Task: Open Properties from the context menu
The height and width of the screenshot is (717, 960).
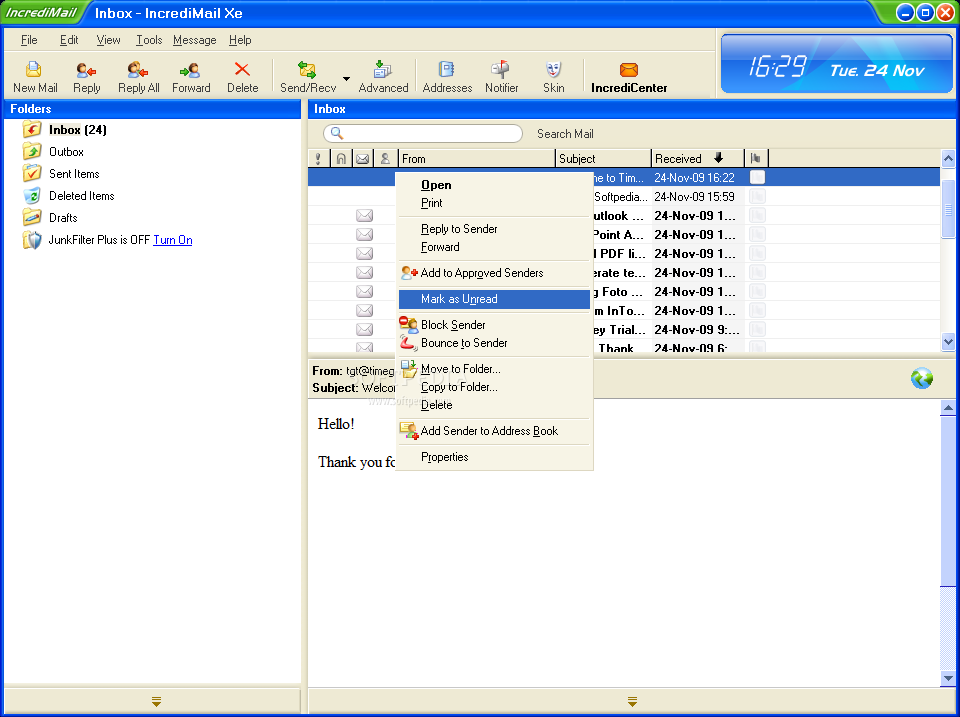Action: click(494, 457)
